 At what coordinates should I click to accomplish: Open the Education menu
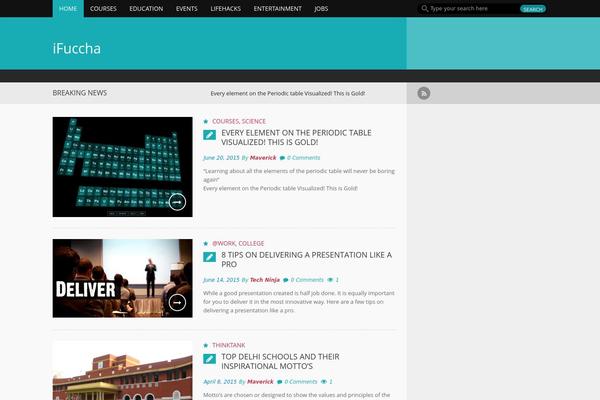(x=146, y=8)
